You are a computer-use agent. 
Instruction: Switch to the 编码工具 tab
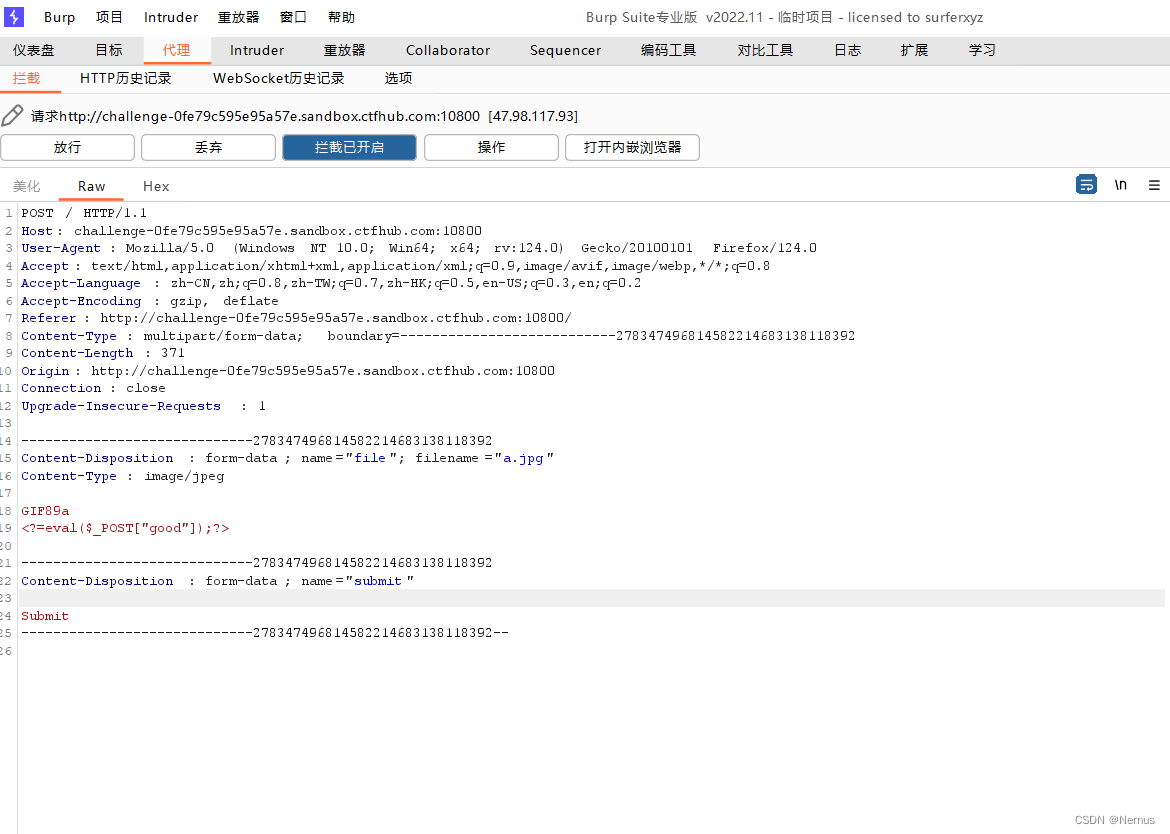(668, 50)
